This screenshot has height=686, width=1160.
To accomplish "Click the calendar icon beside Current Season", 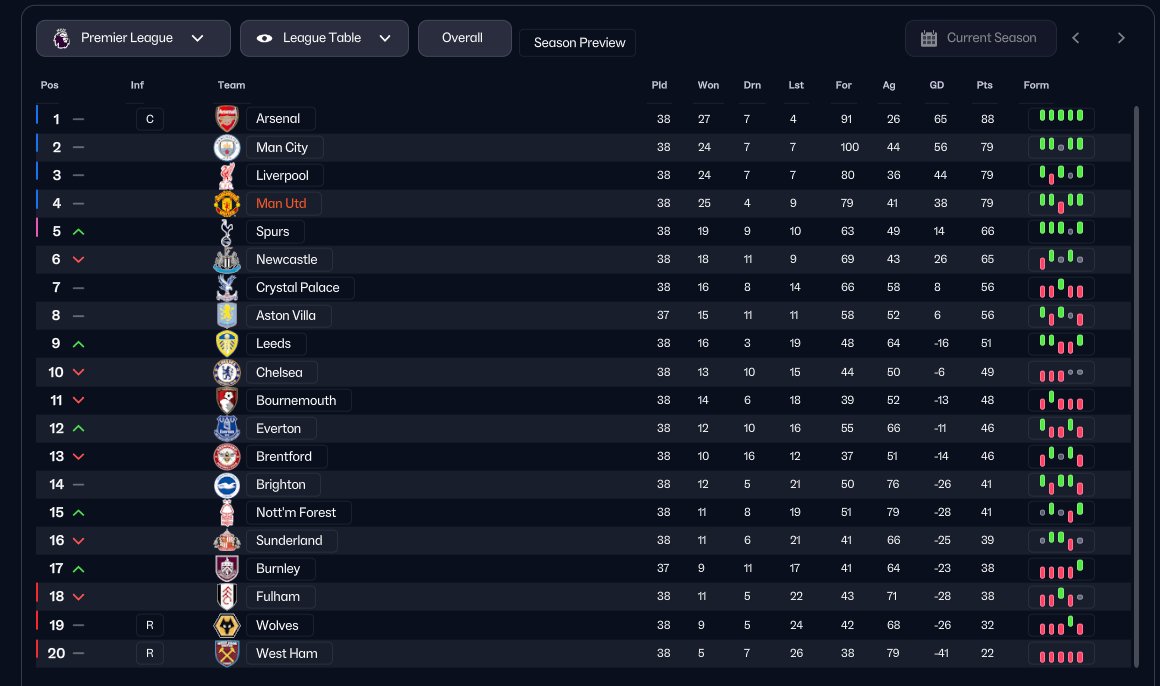I will (929, 38).
